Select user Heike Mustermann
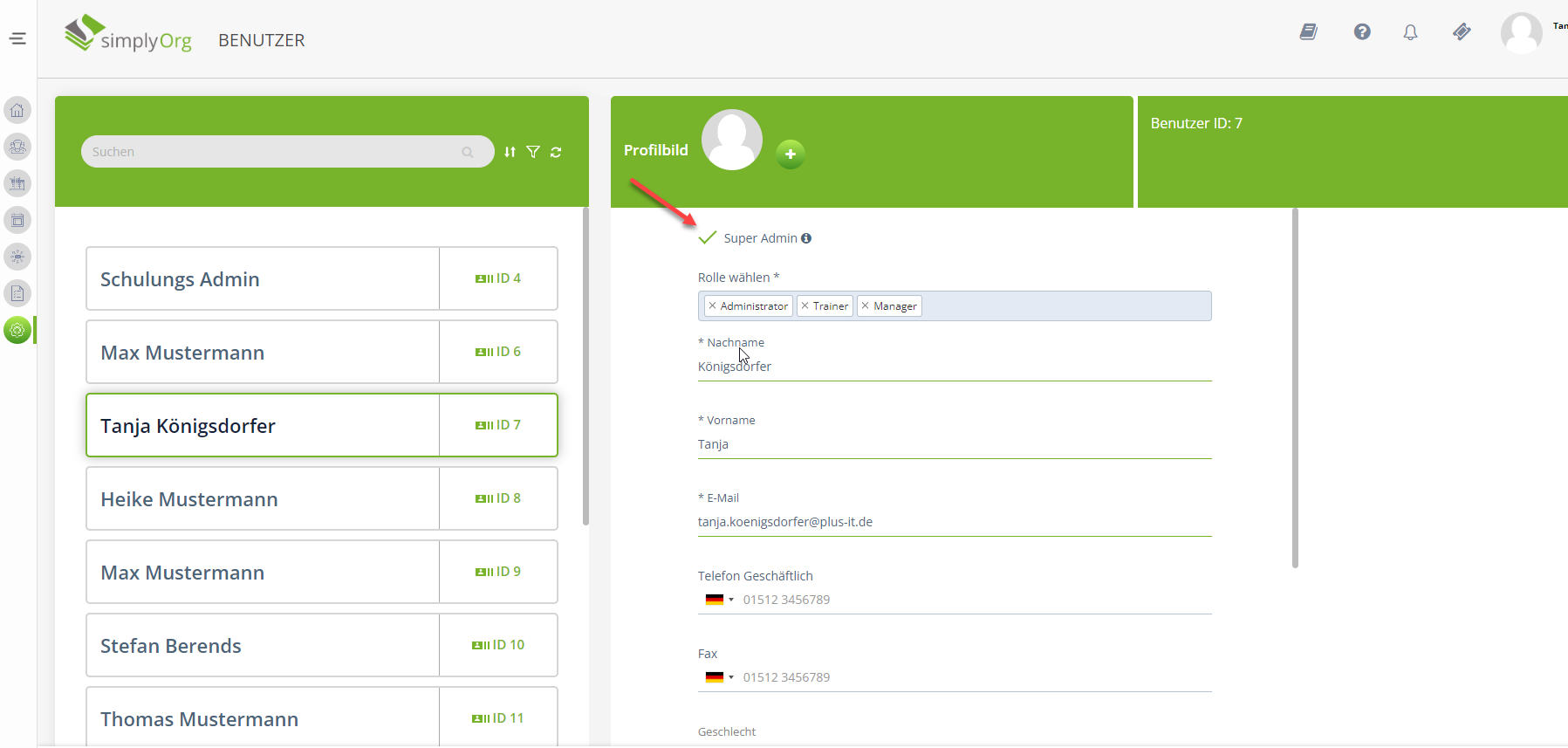The image size is (1568, 748). (262, 498)
